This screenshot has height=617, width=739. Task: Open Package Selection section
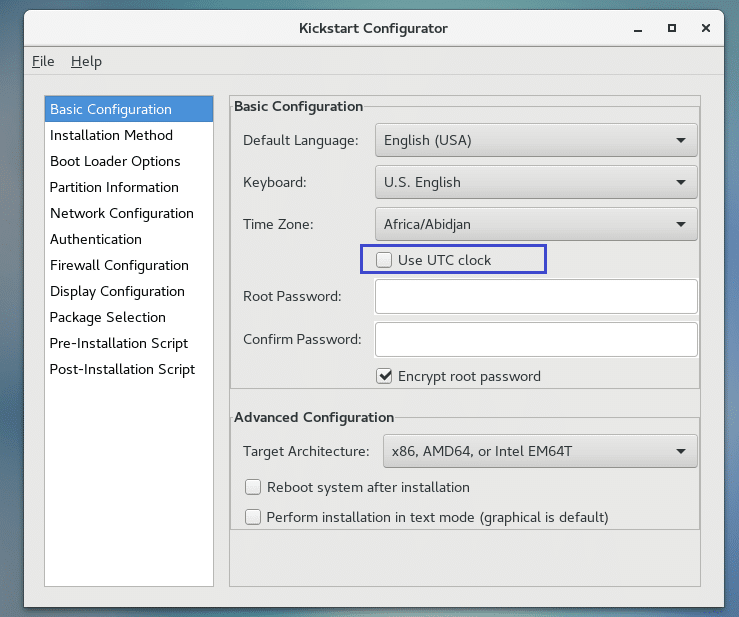(108, 317)
